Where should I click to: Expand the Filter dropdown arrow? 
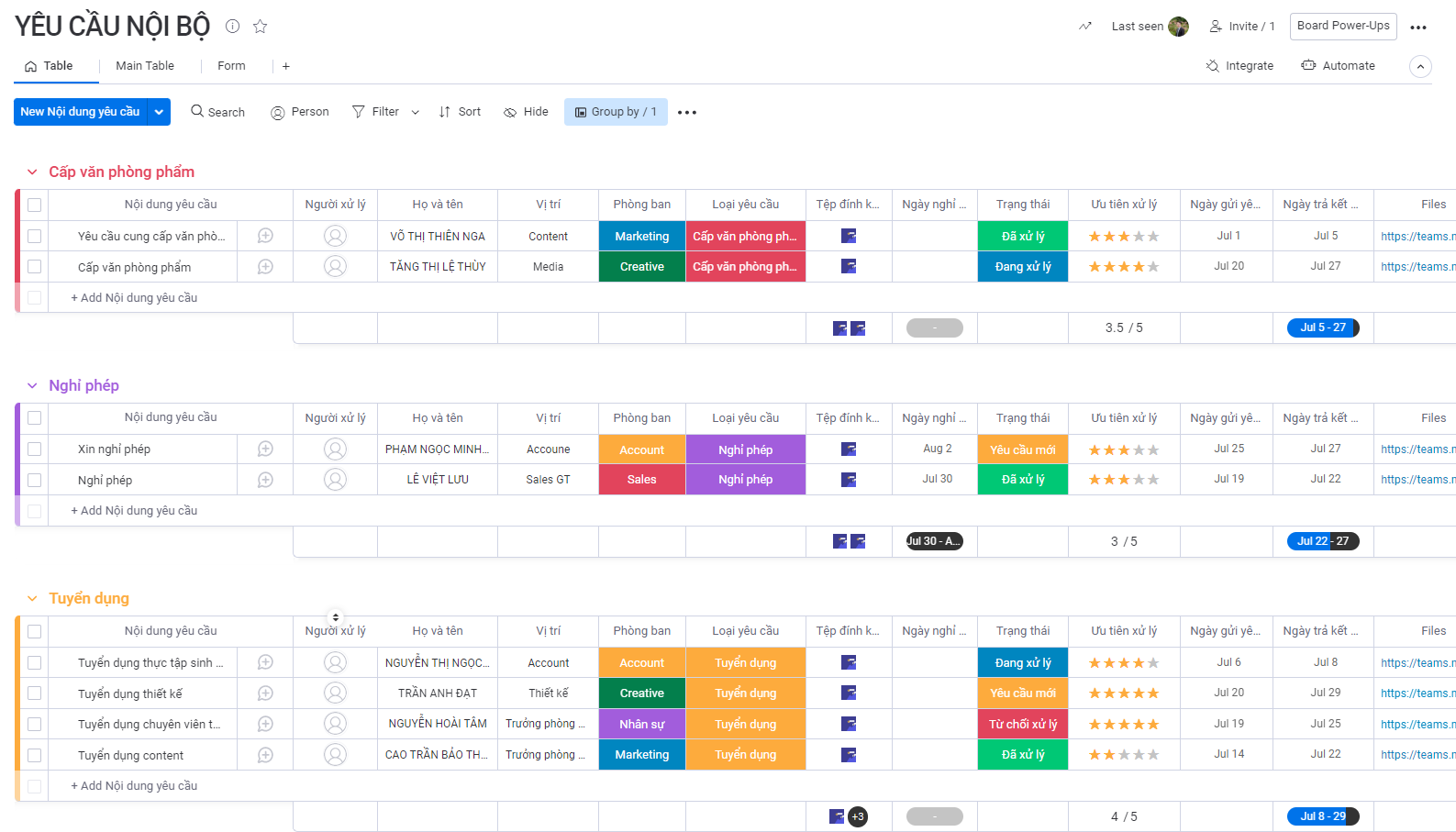click(416, 113)
